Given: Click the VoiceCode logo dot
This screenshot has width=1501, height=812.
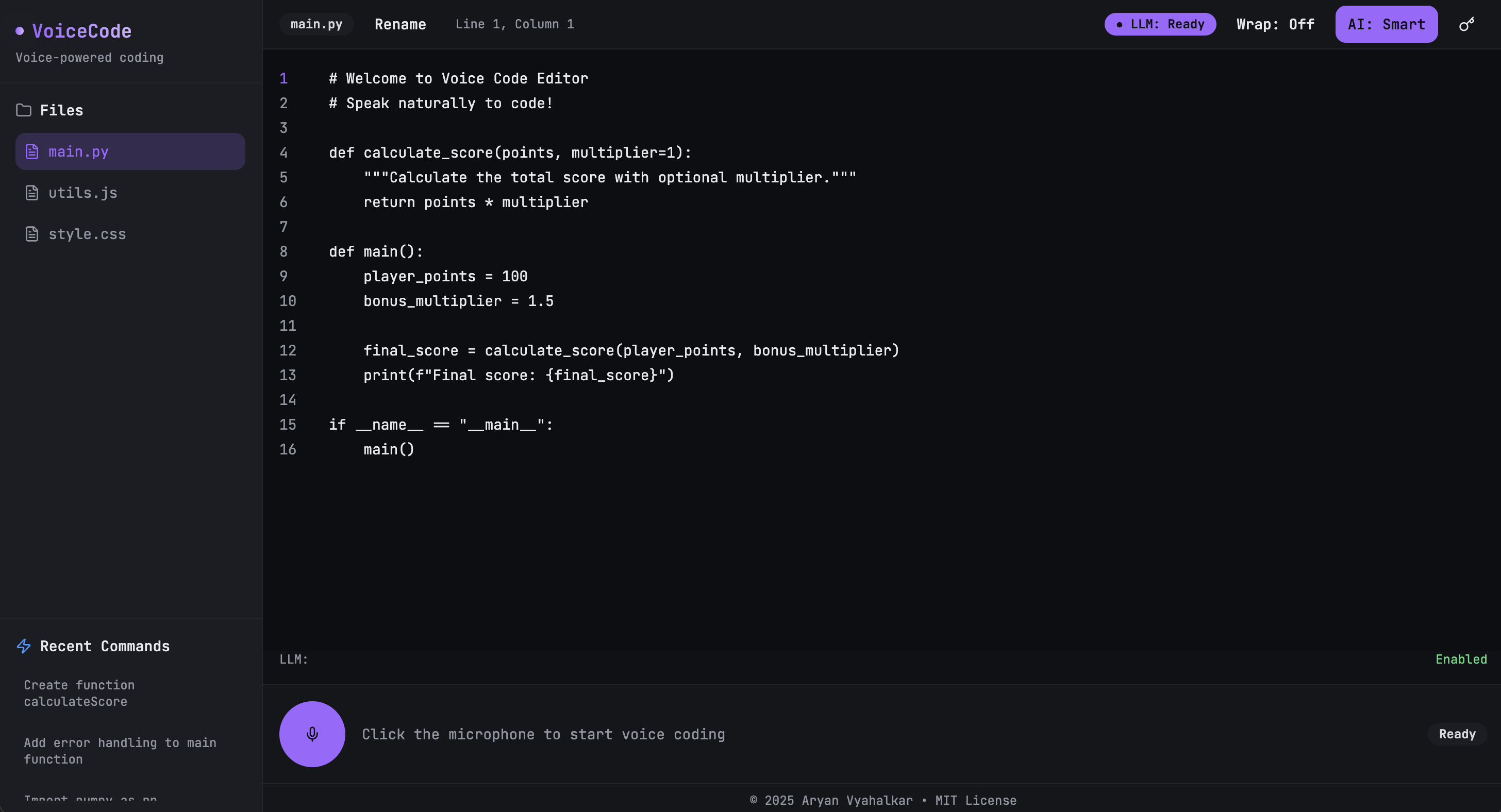Looking at the screenshot, I should tap(20, 31).
